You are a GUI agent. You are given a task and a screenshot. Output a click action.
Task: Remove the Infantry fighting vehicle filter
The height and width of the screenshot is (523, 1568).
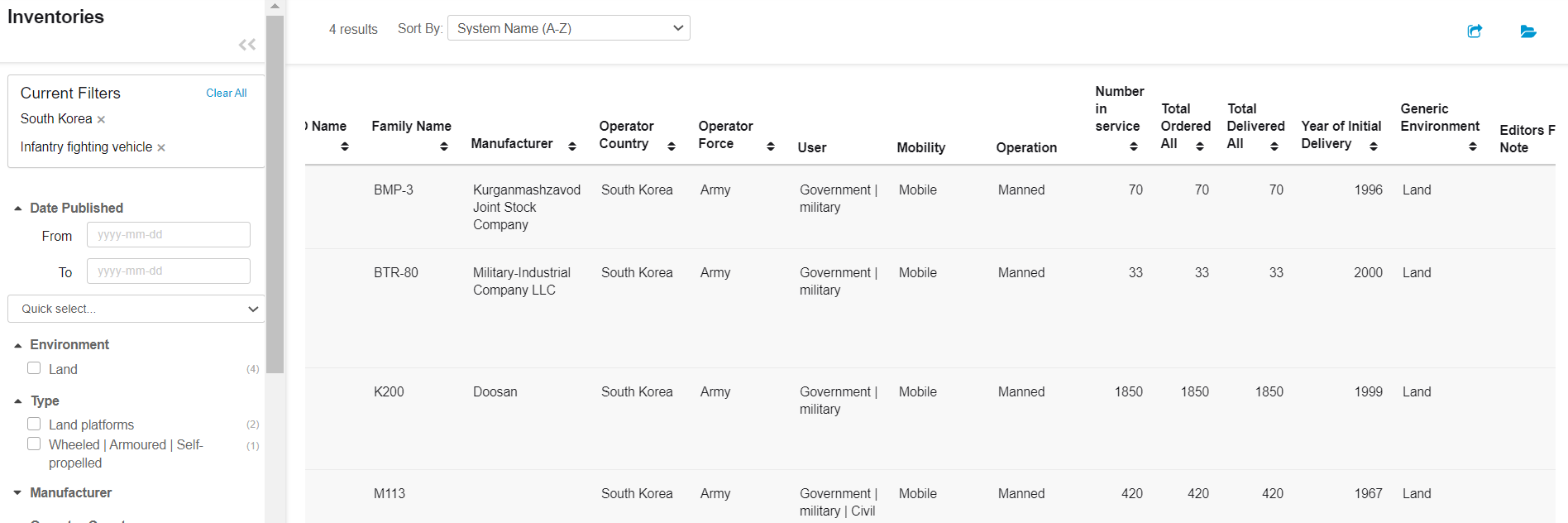(161, 148)
